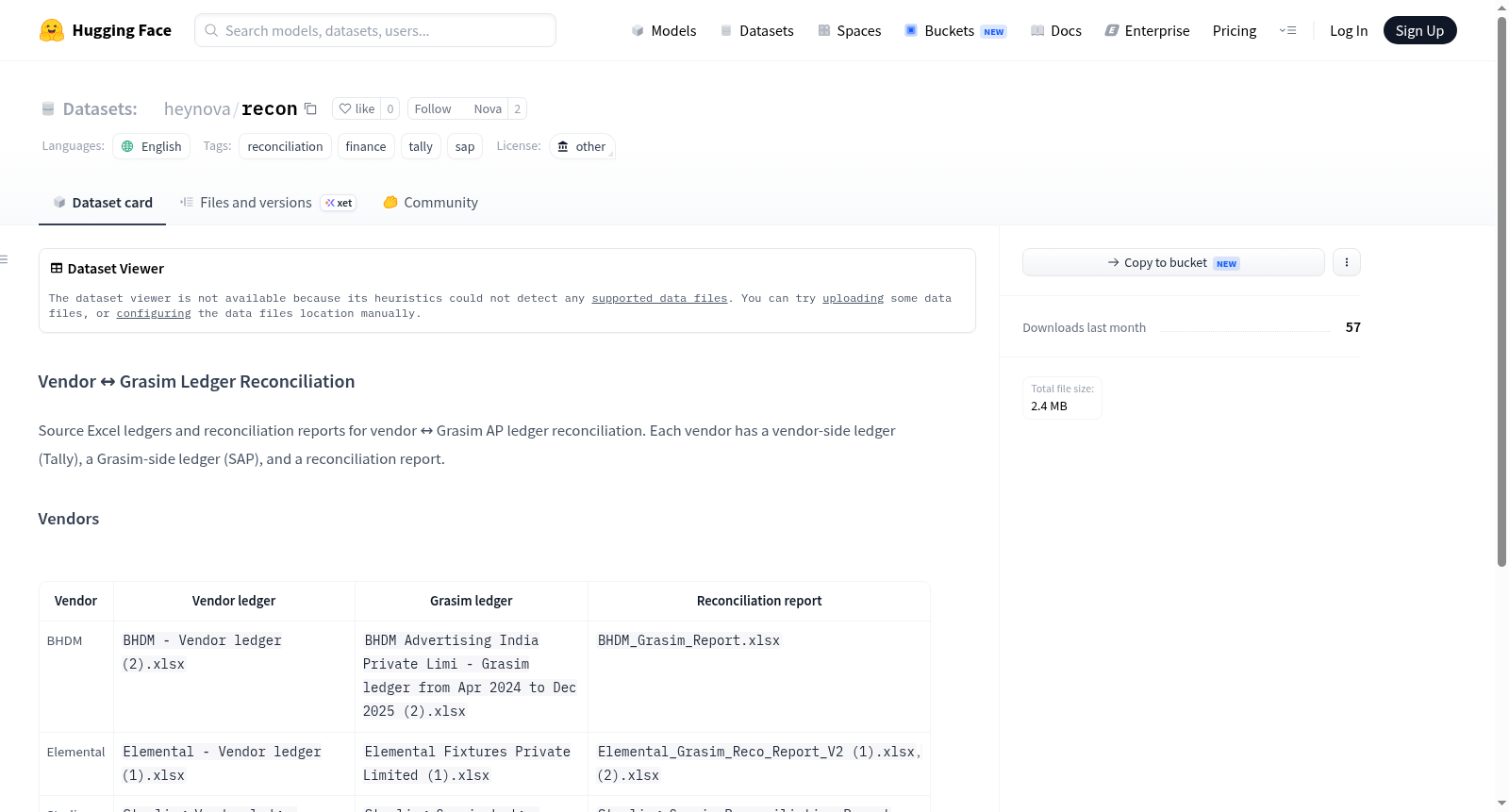Image resolution: width=1509 pixels, height=812 pixels.
Task: Click the Reconciliation report column header
Action: click(759, 601)
